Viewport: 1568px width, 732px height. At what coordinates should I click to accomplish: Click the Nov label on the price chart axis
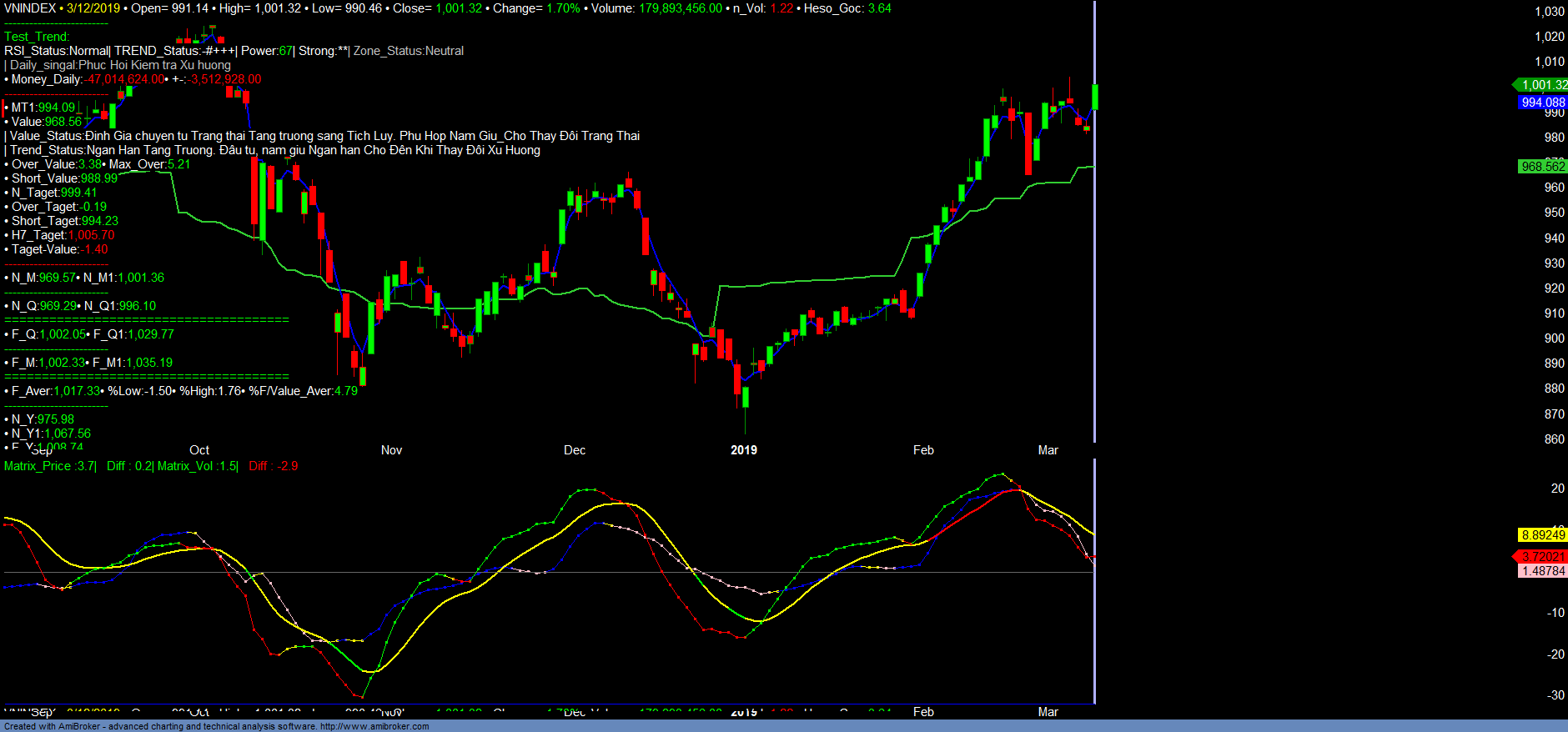(391, 450)
